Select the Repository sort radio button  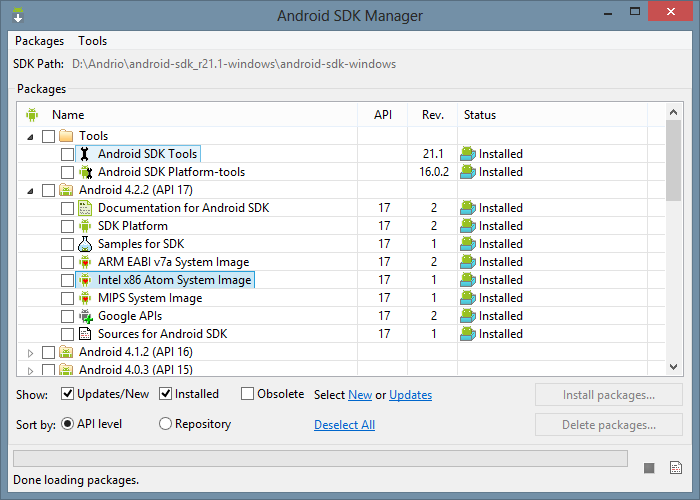(165, 424)
